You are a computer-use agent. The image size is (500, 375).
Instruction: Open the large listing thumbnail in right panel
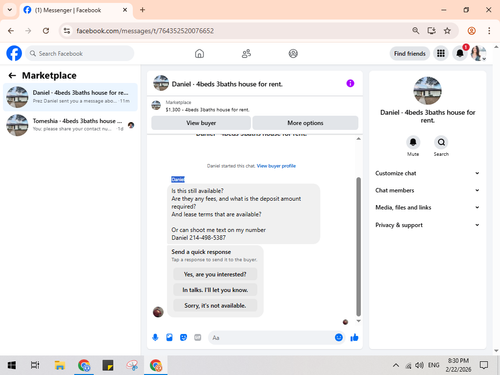(427, 91)
